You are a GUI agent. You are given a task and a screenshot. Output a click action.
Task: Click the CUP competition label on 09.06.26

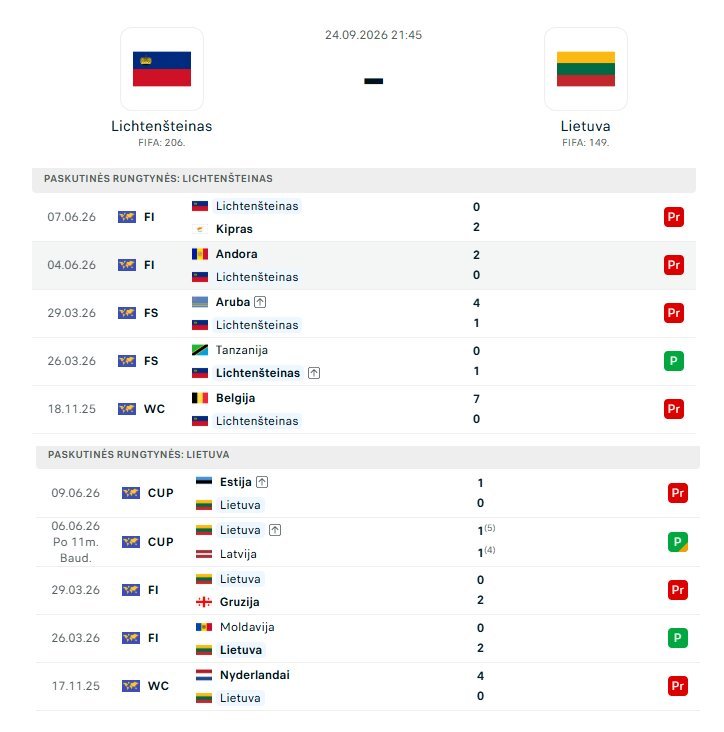click(161, 493)
